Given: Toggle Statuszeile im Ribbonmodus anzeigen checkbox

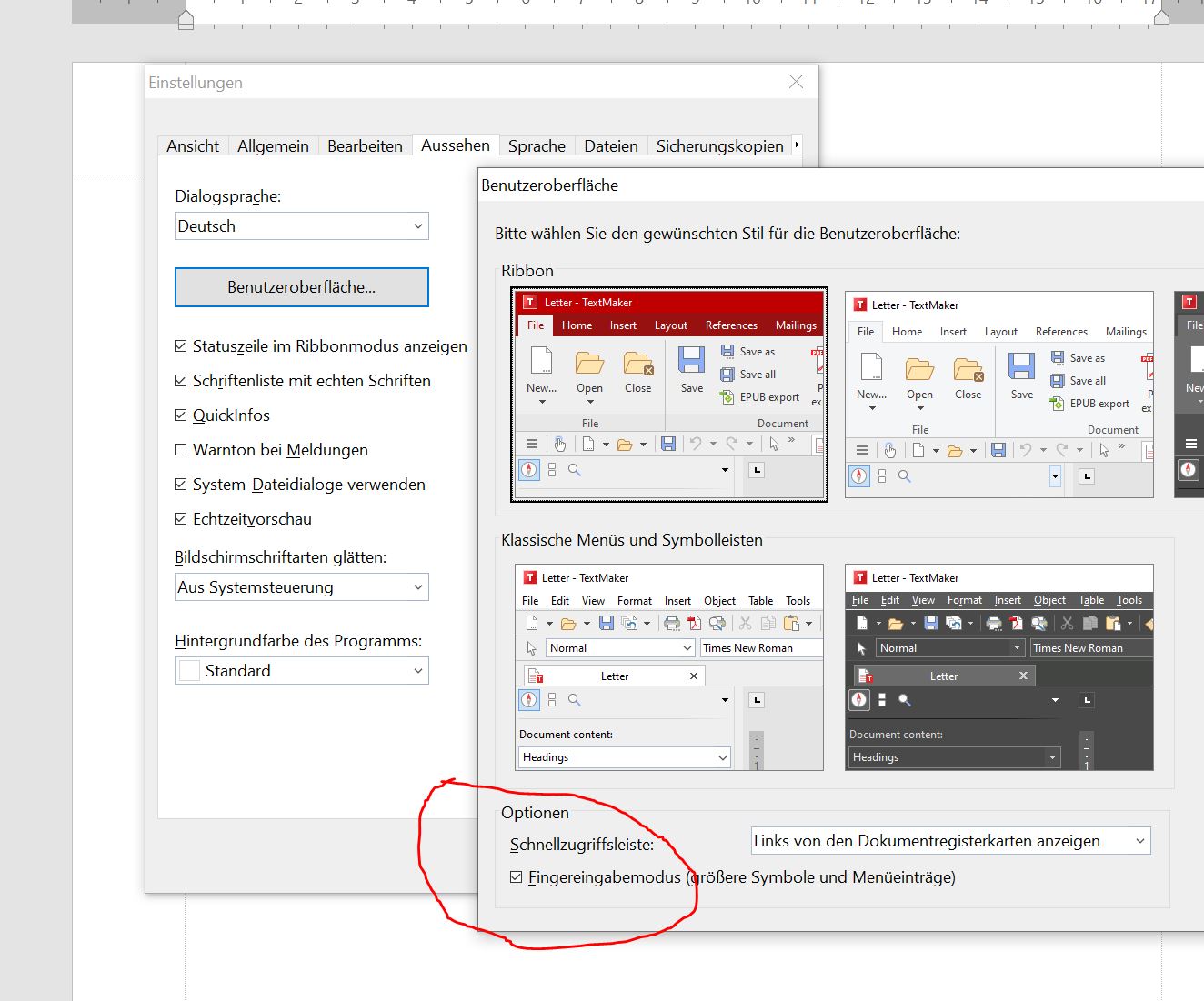Looking at the screenshot, I should [x=181, y=346].
